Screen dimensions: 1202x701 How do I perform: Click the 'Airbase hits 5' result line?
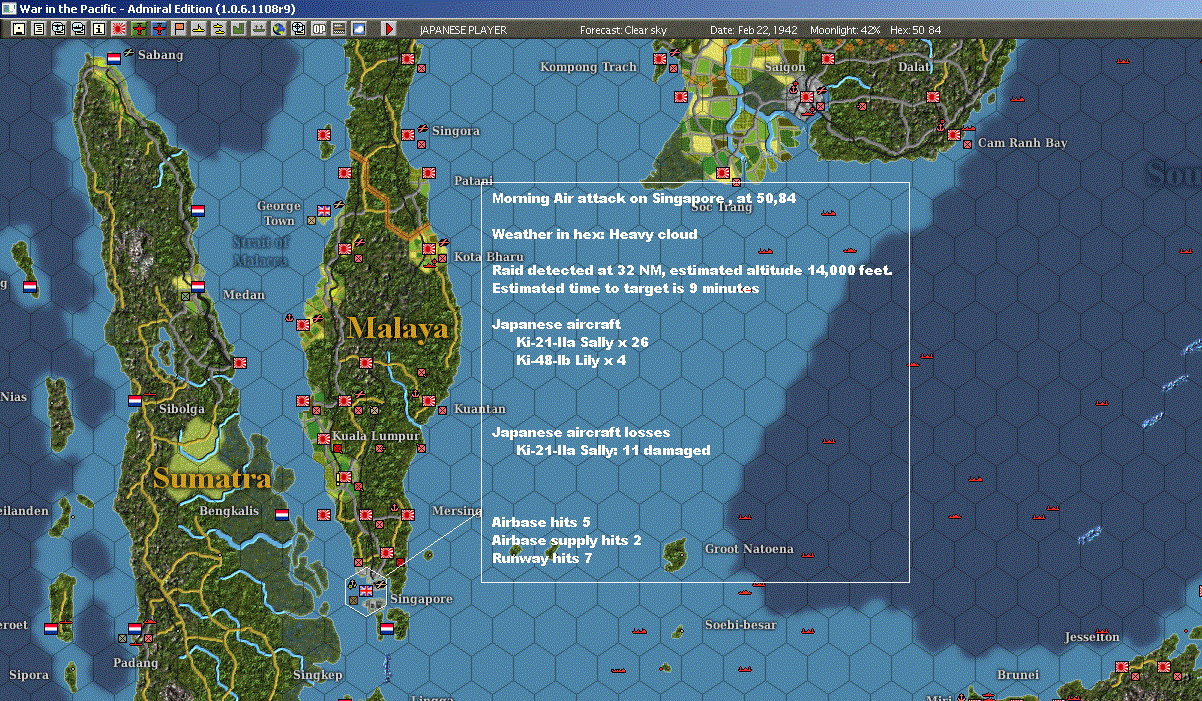point(541,522)
